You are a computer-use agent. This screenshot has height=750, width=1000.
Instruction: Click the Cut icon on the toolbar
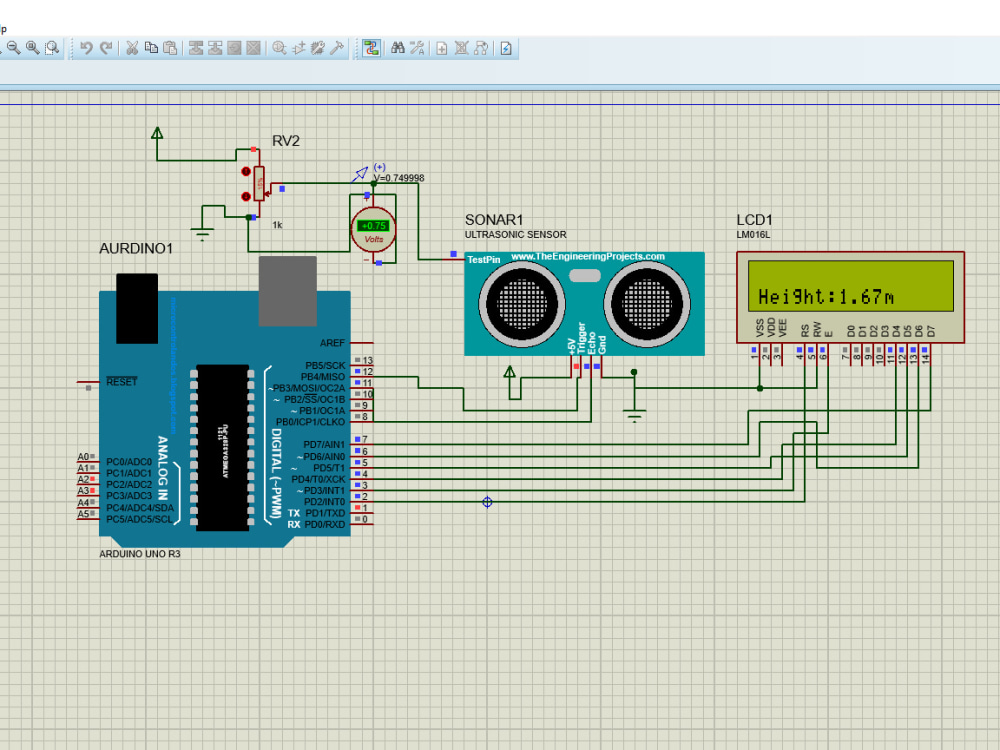131,47
